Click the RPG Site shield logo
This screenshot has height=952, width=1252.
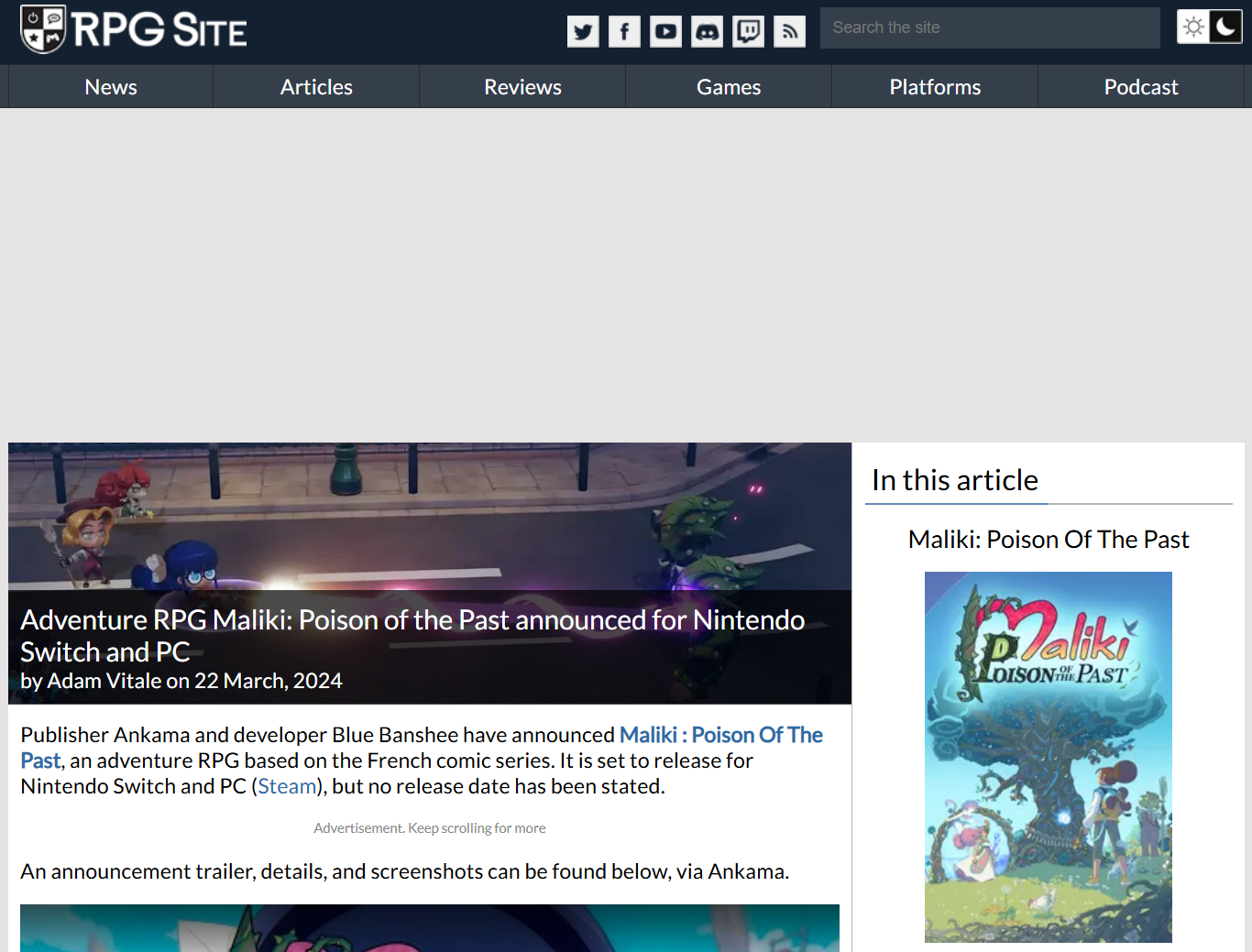(43, 29)
